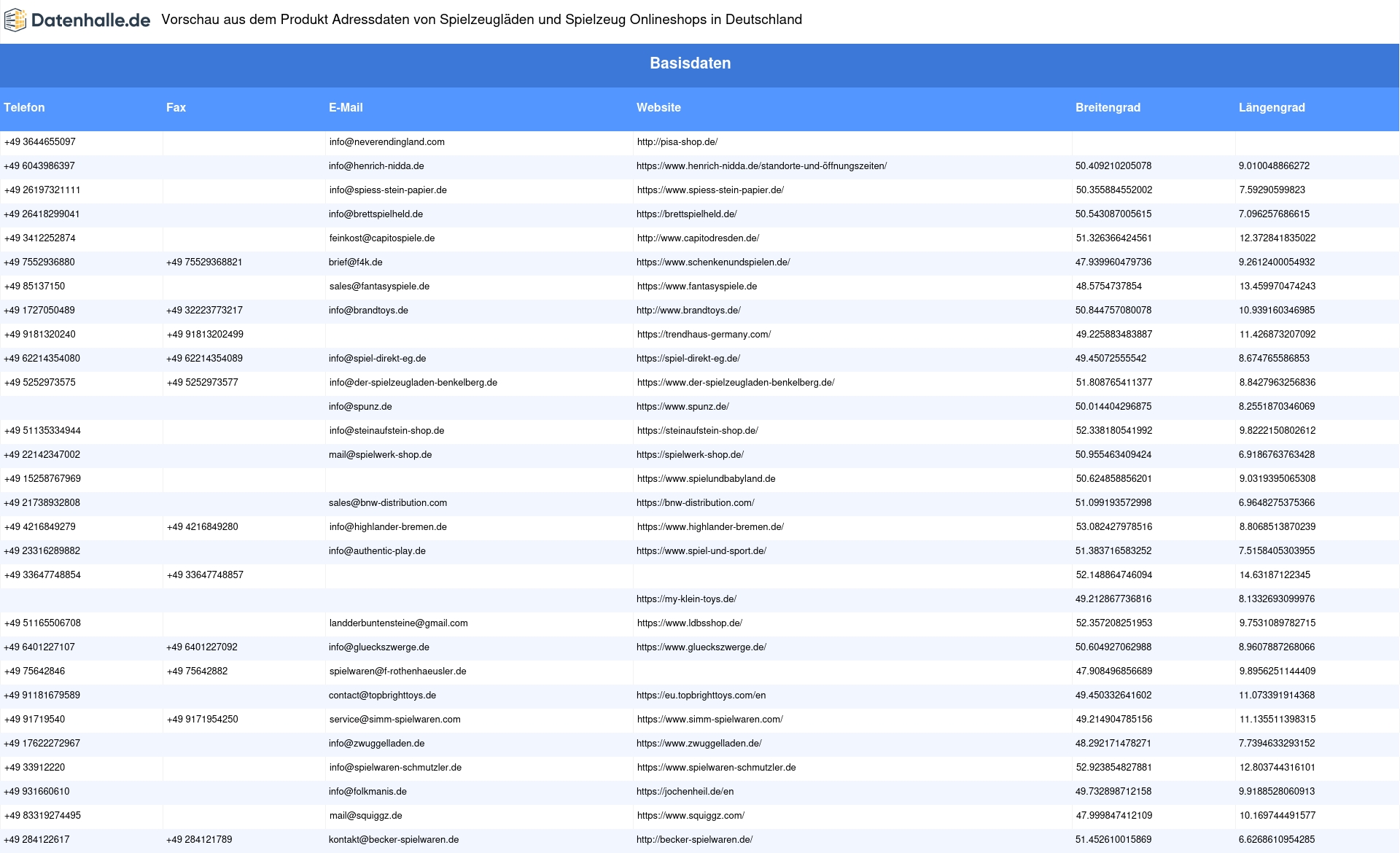Click the Website column header
Image resolution: width=1400 pixels, height=853 pixels.
point(658,107)
